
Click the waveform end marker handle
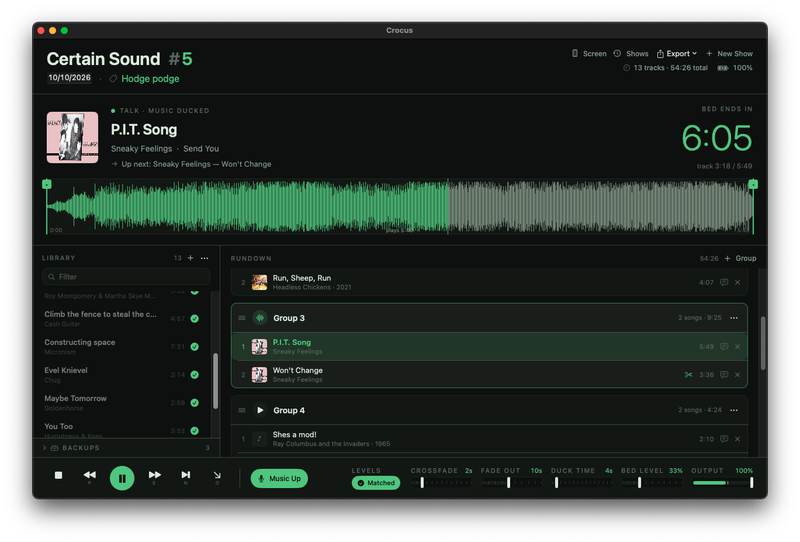coord(753,184)
